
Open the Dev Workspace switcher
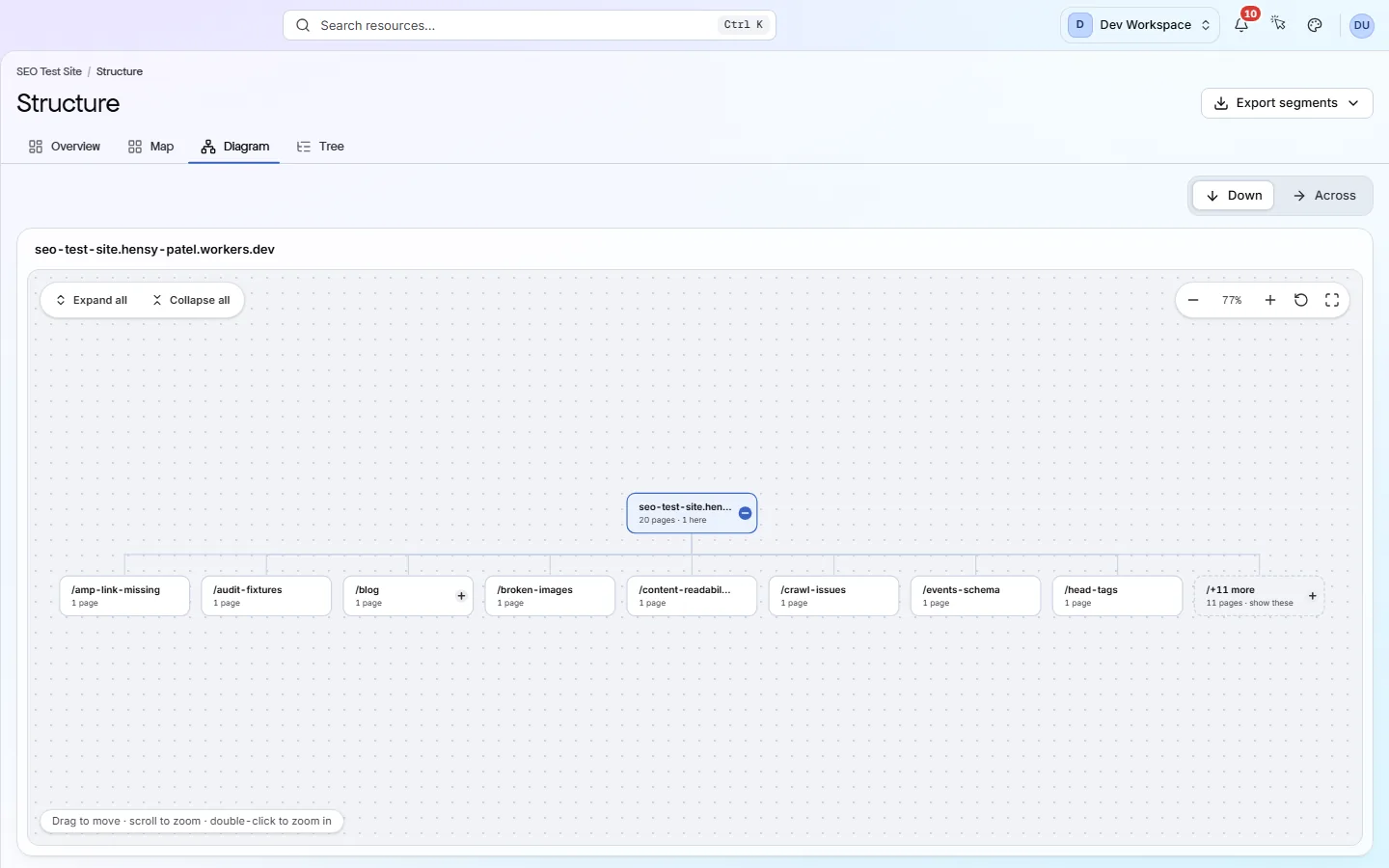point(1140,25)
